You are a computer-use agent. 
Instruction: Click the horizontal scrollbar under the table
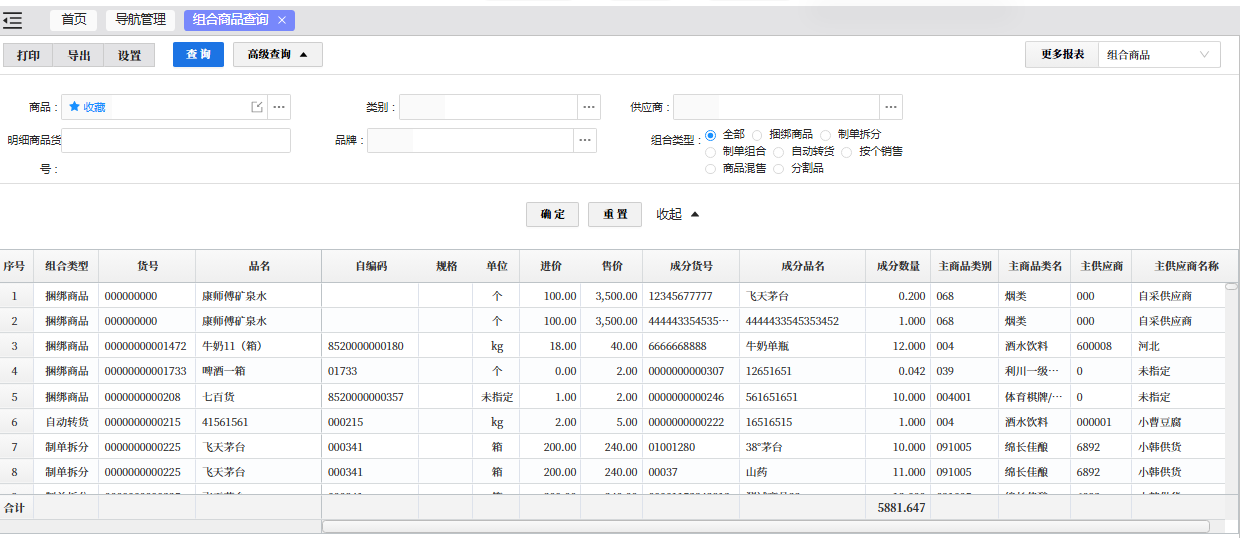point(765,526)
